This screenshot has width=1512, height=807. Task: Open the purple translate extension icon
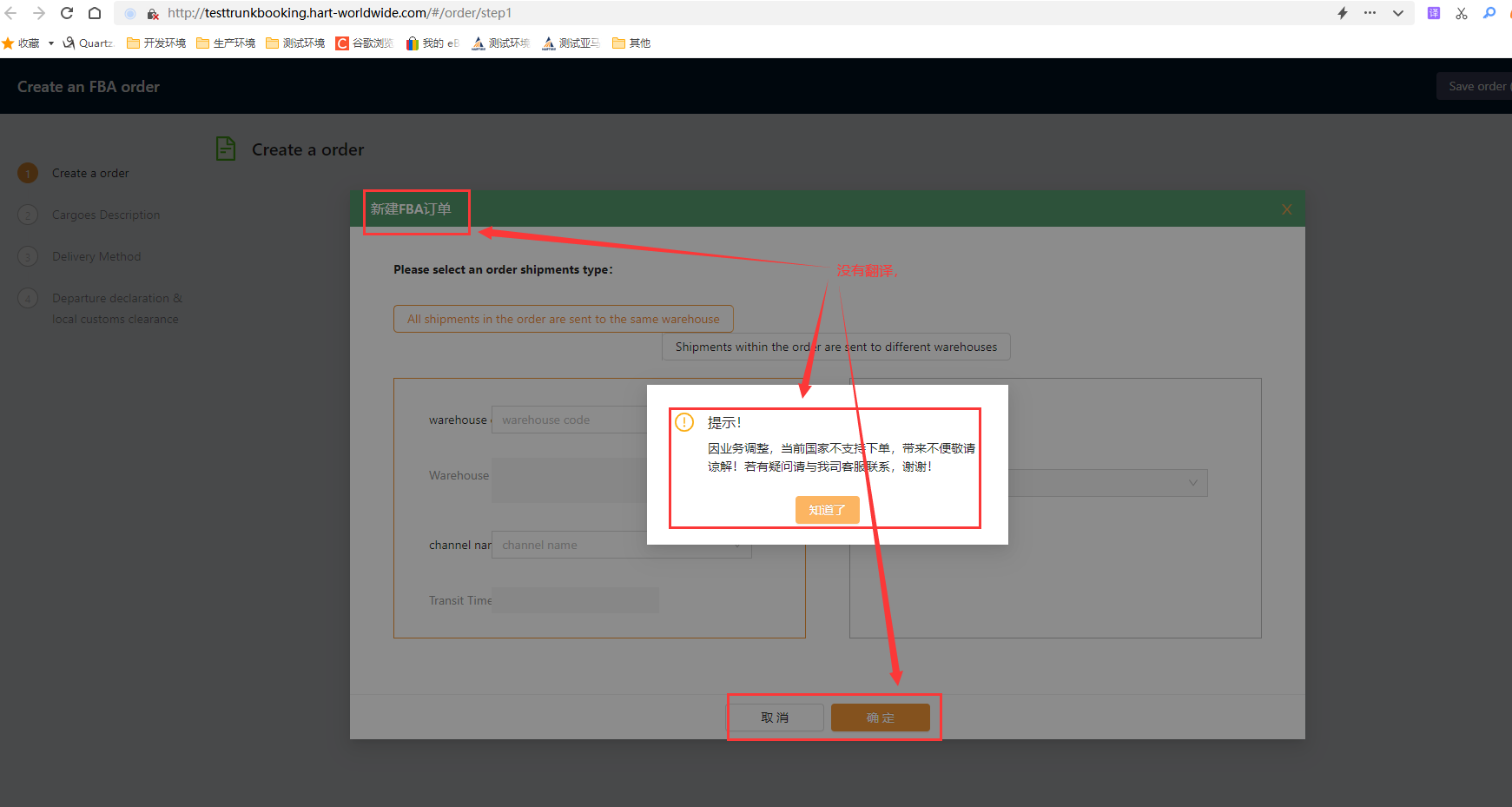click(x=1434, y=13)
